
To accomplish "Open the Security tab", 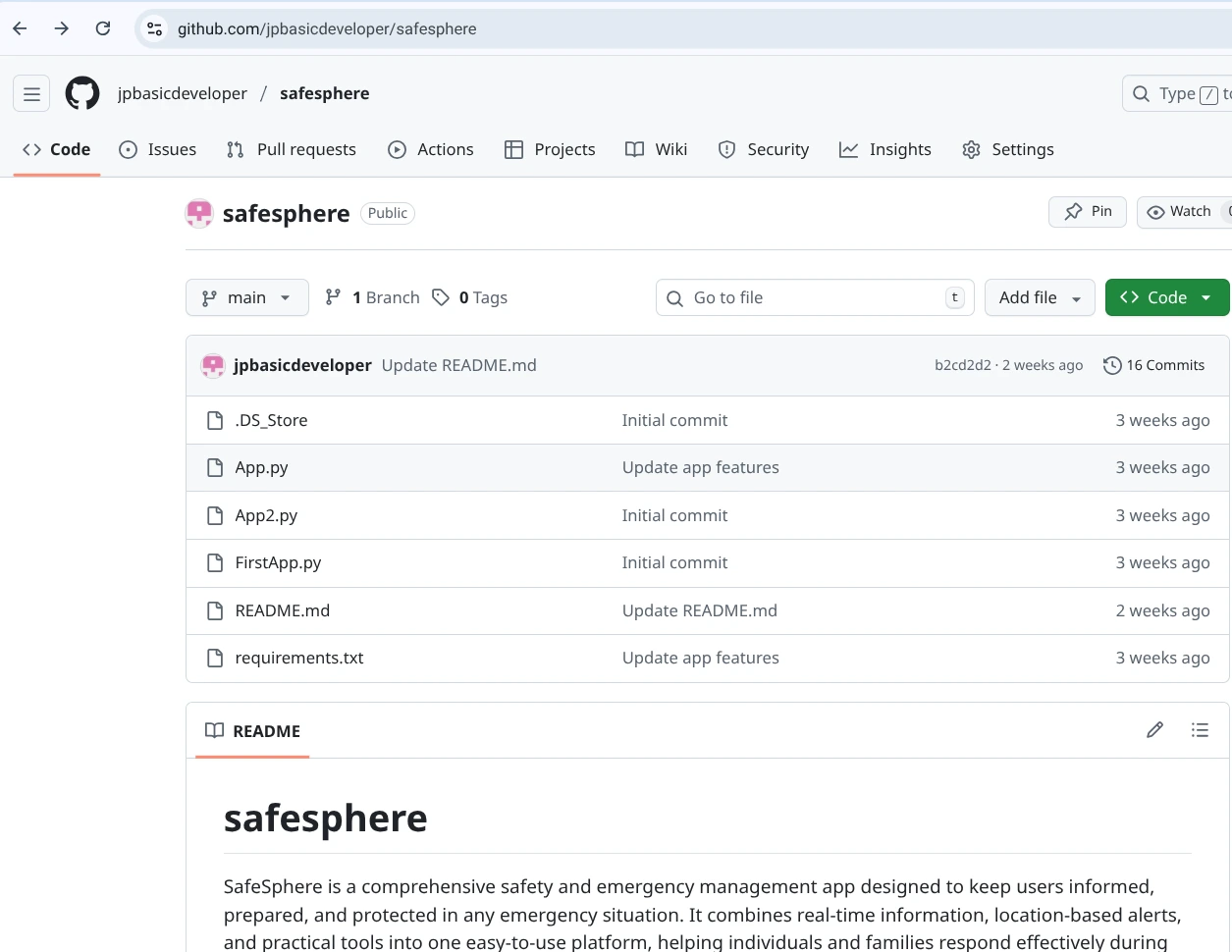I will pos(764,149).
